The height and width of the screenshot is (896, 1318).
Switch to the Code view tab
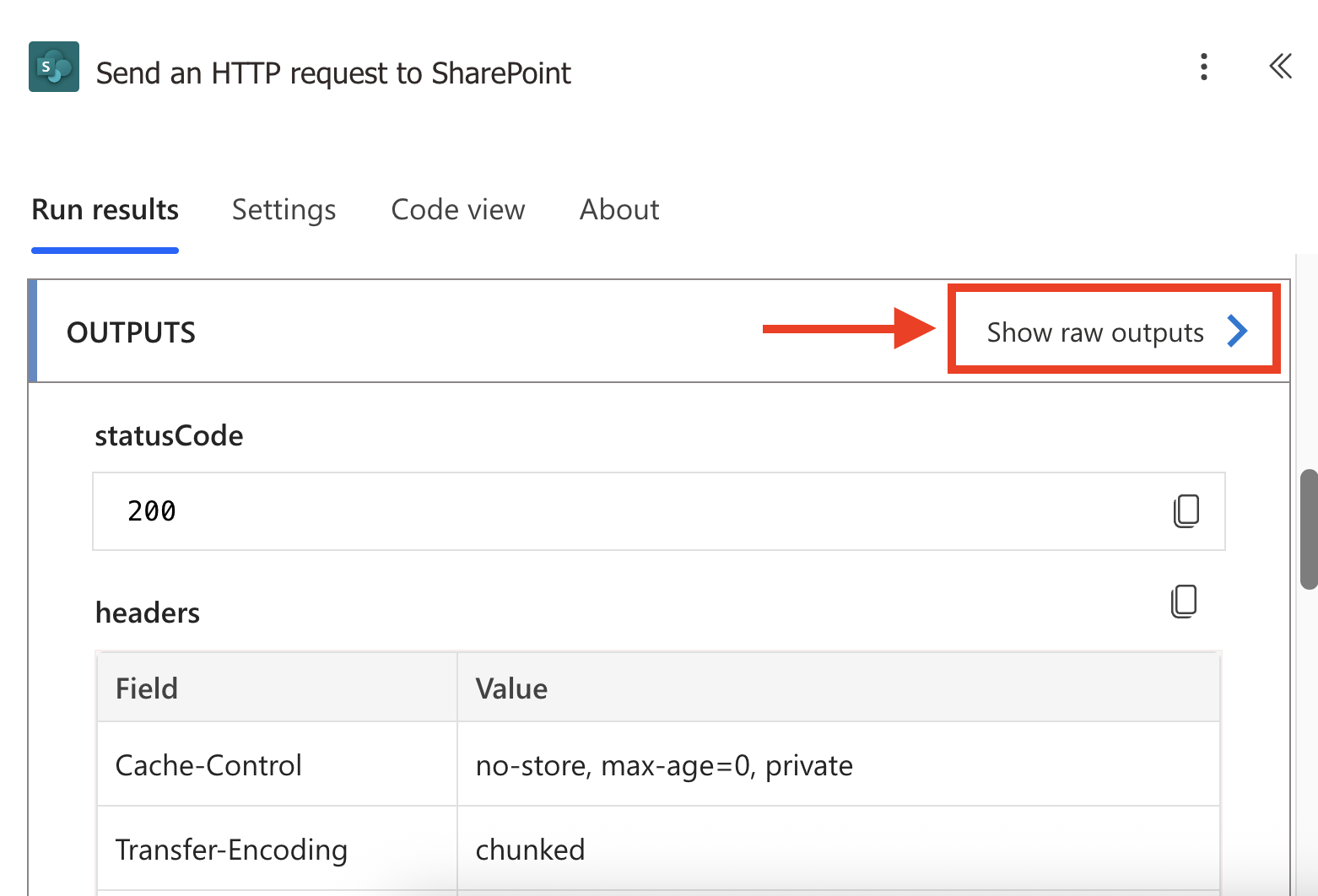point(458,209)
